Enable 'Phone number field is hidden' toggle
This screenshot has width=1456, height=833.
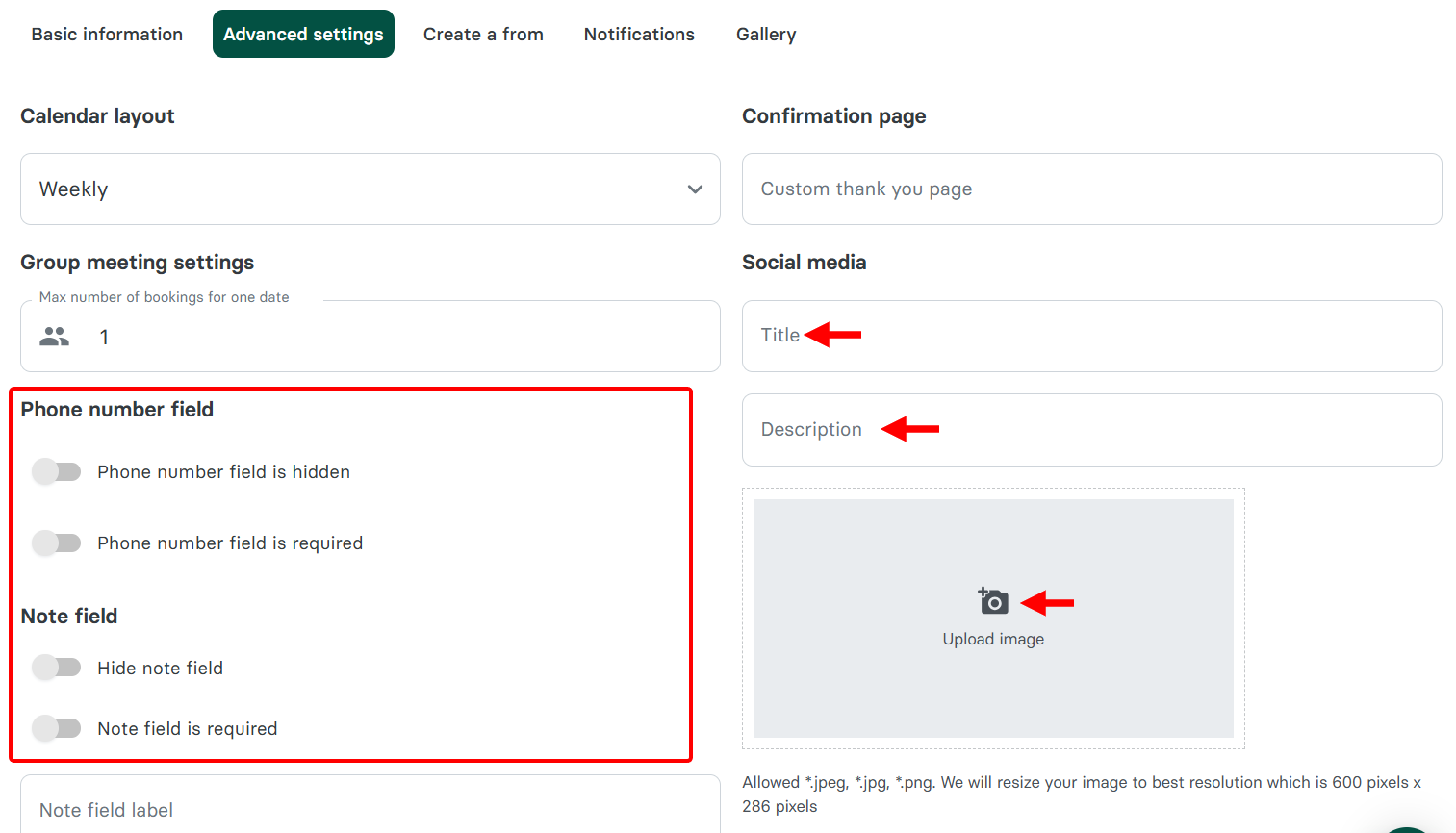tap(57, 471)
